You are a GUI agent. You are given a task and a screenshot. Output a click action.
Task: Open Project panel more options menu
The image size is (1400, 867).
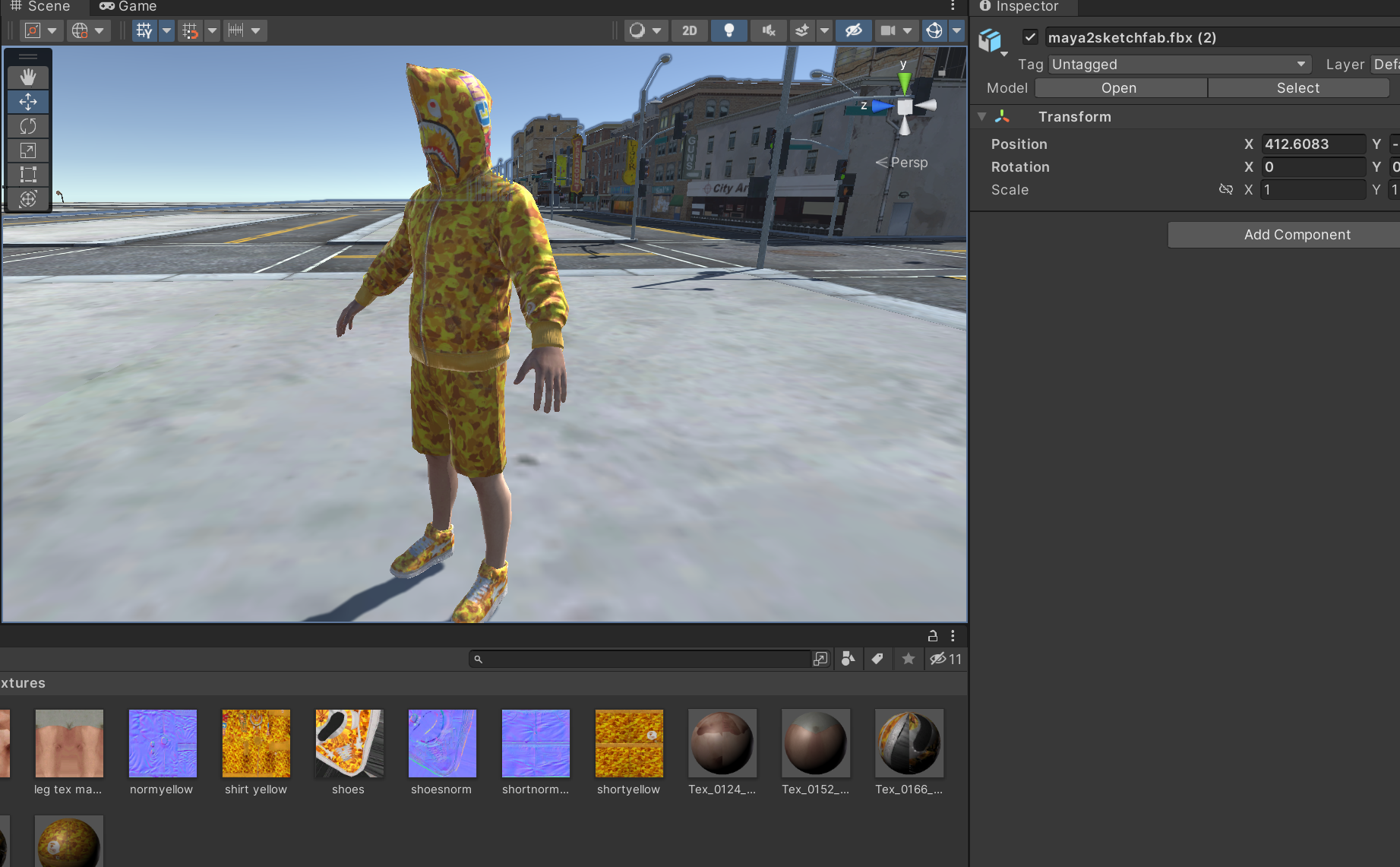pyautogui.click(x=953, y=635)
